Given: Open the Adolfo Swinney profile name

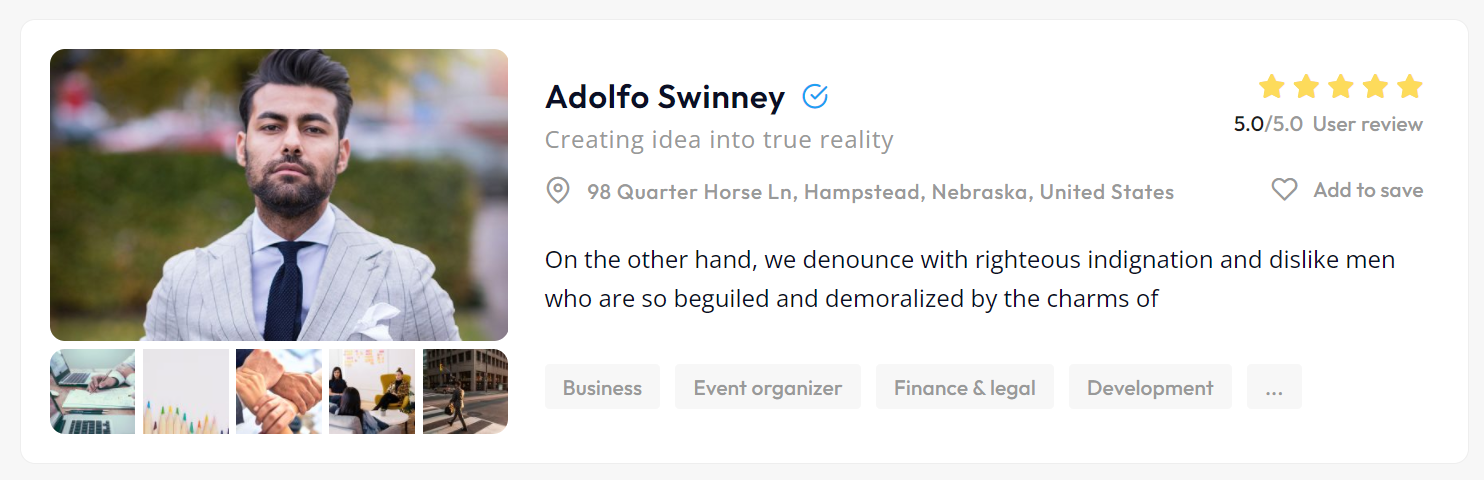Looking at the screenshot, I should [x=665, y=97].
